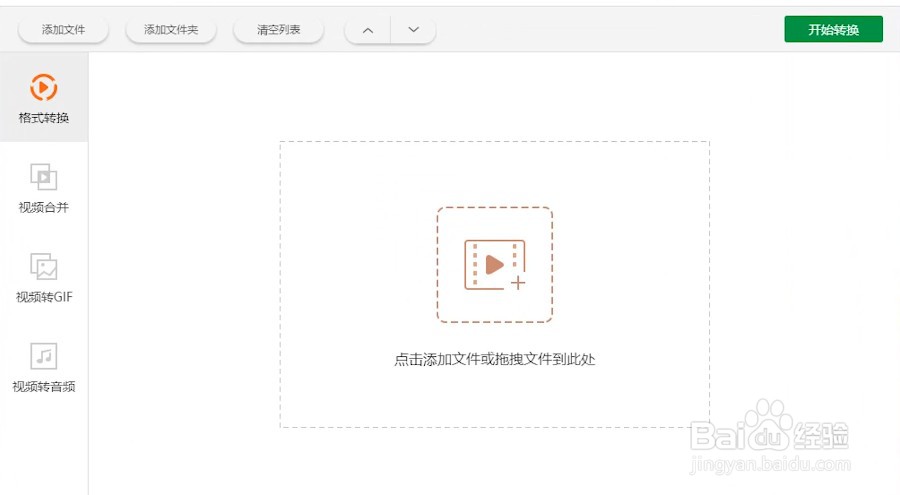Click the add-video film icon in drop area
This screenshot has width=900, height=495.
tap(495, 265)
